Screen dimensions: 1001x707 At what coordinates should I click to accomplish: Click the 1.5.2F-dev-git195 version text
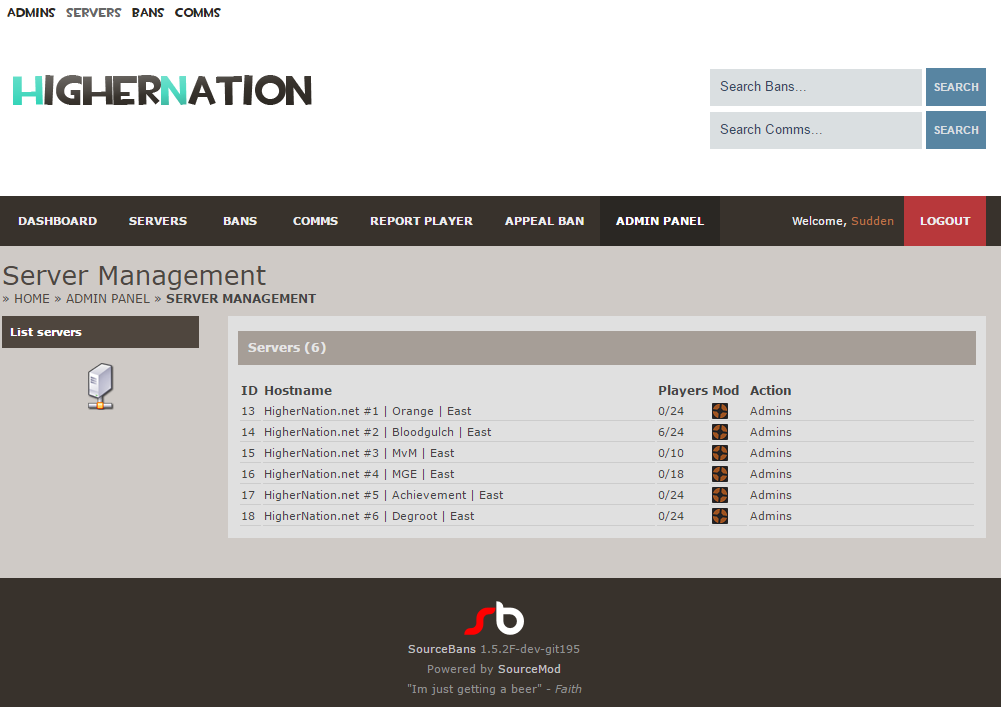(x=530, y=649)
